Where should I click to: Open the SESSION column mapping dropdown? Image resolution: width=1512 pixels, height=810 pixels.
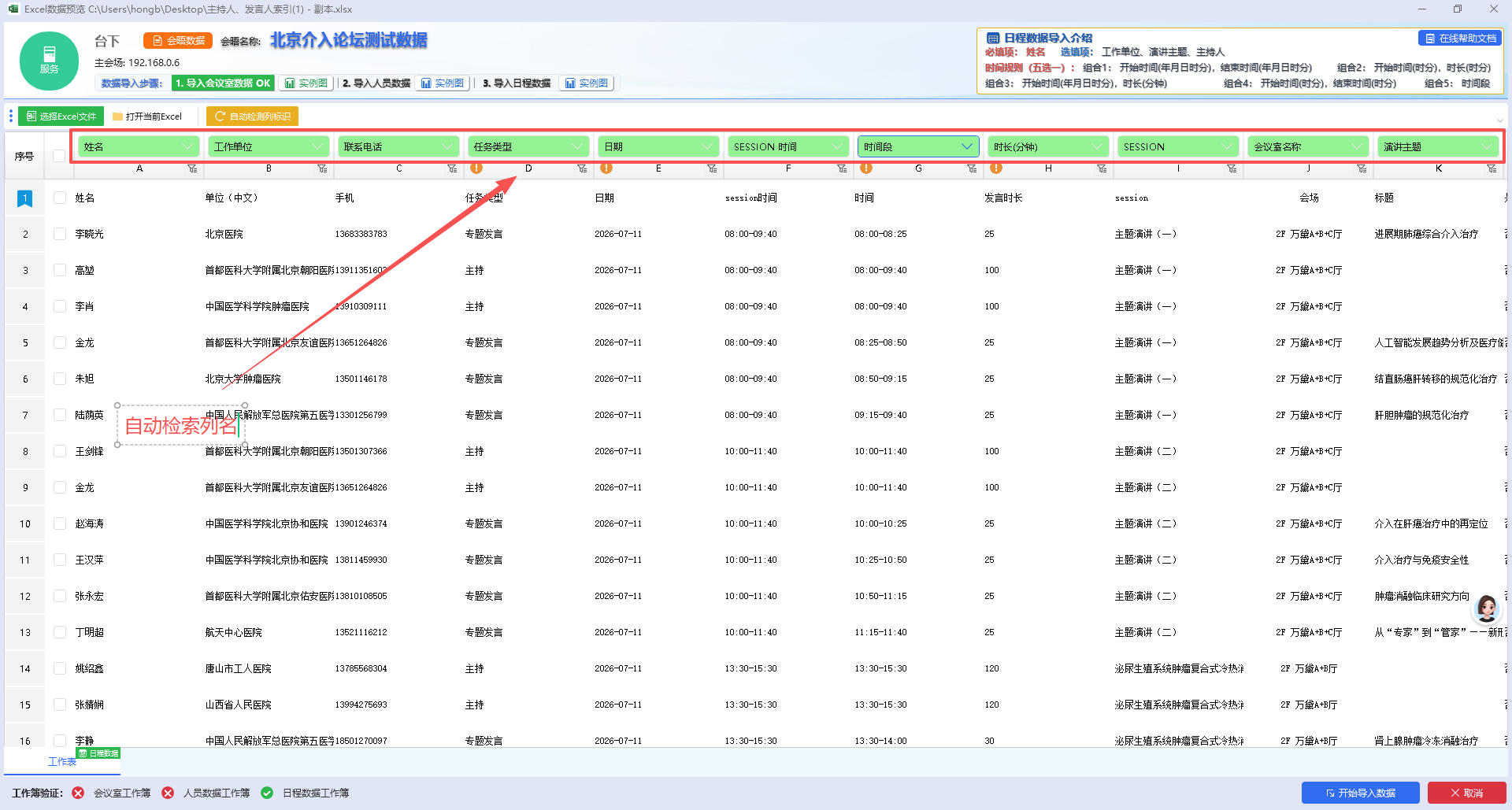[x=1178, y=146]
